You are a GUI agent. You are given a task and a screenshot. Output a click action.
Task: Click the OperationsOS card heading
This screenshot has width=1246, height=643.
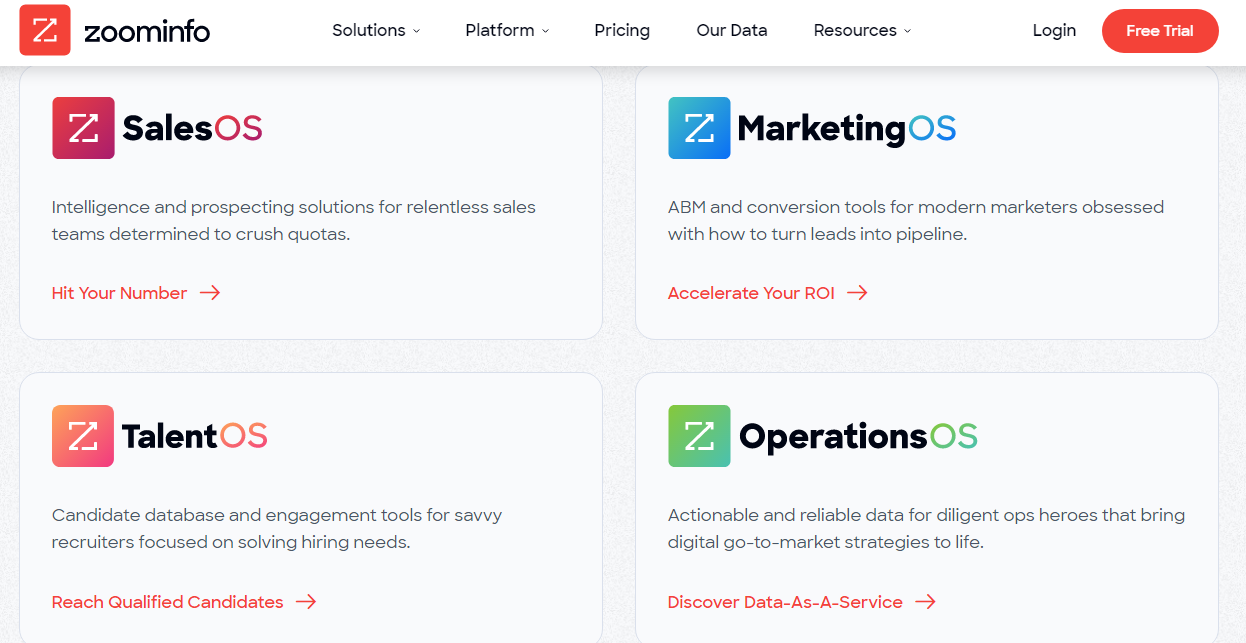click(858, 437)
